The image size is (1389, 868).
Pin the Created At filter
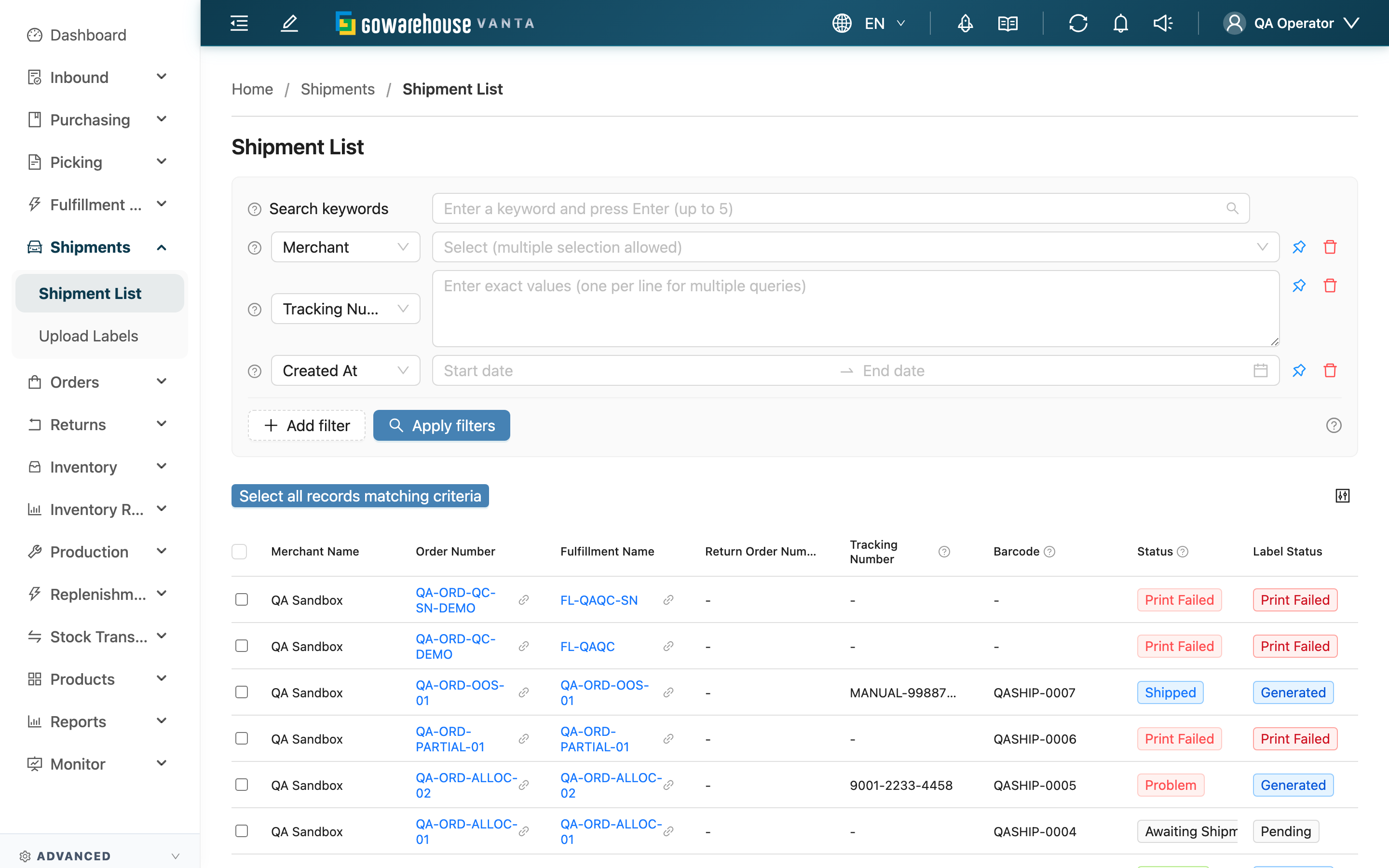pyautogui.click(x=1299, y=370)
